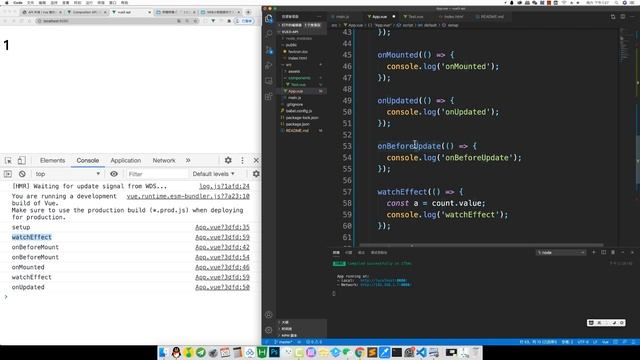Viewport: 640px width, 360px height.
Task: Click the highlighted 'watchEffect' console message
Action: (31, 238)
